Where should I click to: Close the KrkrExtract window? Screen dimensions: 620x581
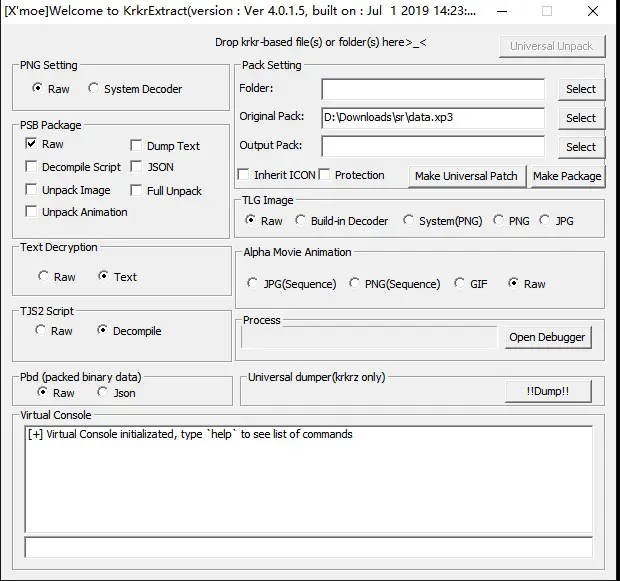pyautogui.click(x=593, y=11)
